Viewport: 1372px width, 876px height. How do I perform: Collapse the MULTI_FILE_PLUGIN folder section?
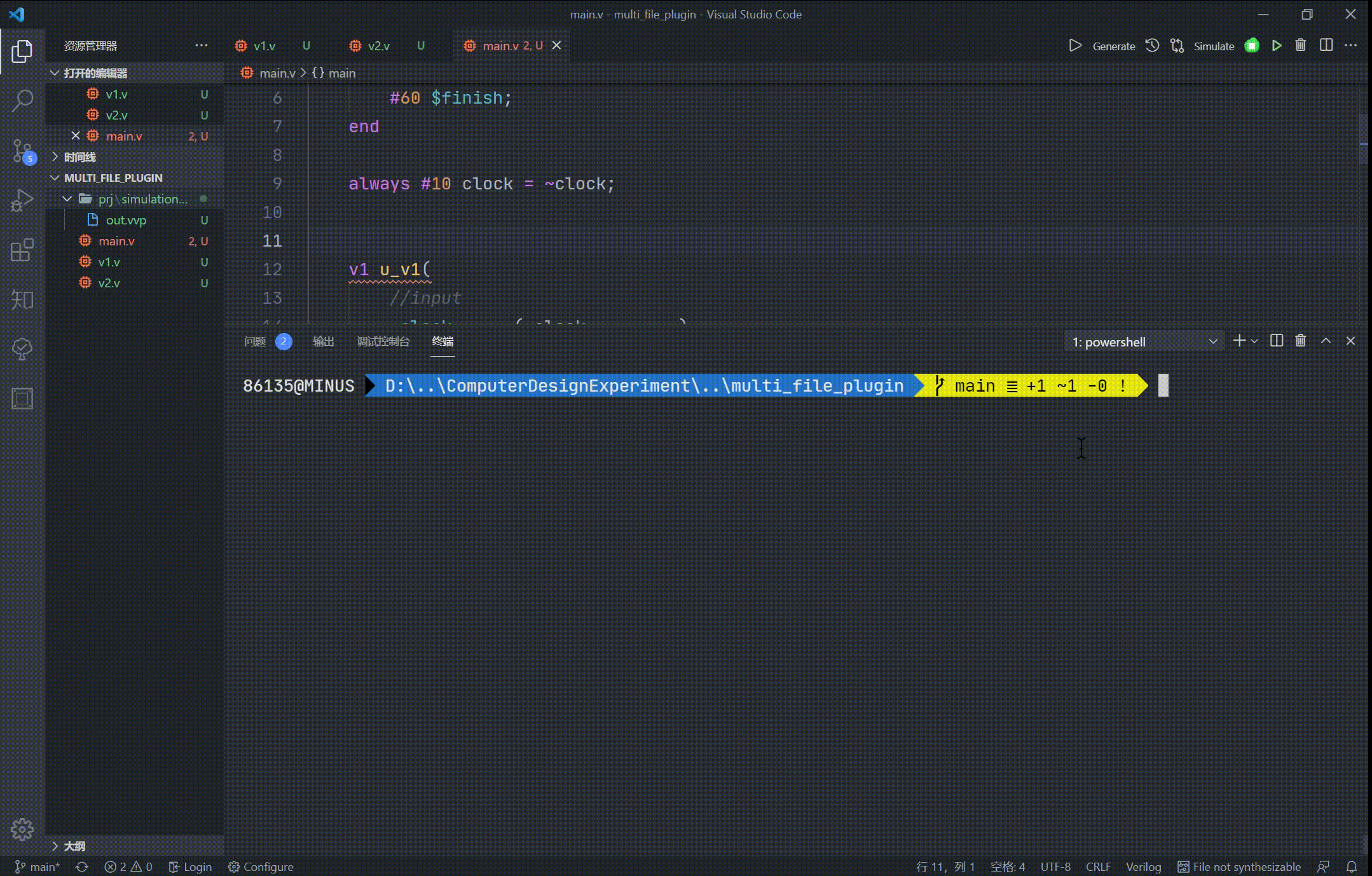(113, 178)
